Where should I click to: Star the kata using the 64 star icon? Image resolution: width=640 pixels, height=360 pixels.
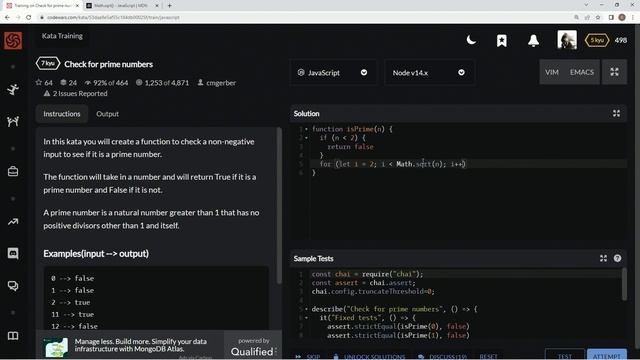tap(39, 82)
